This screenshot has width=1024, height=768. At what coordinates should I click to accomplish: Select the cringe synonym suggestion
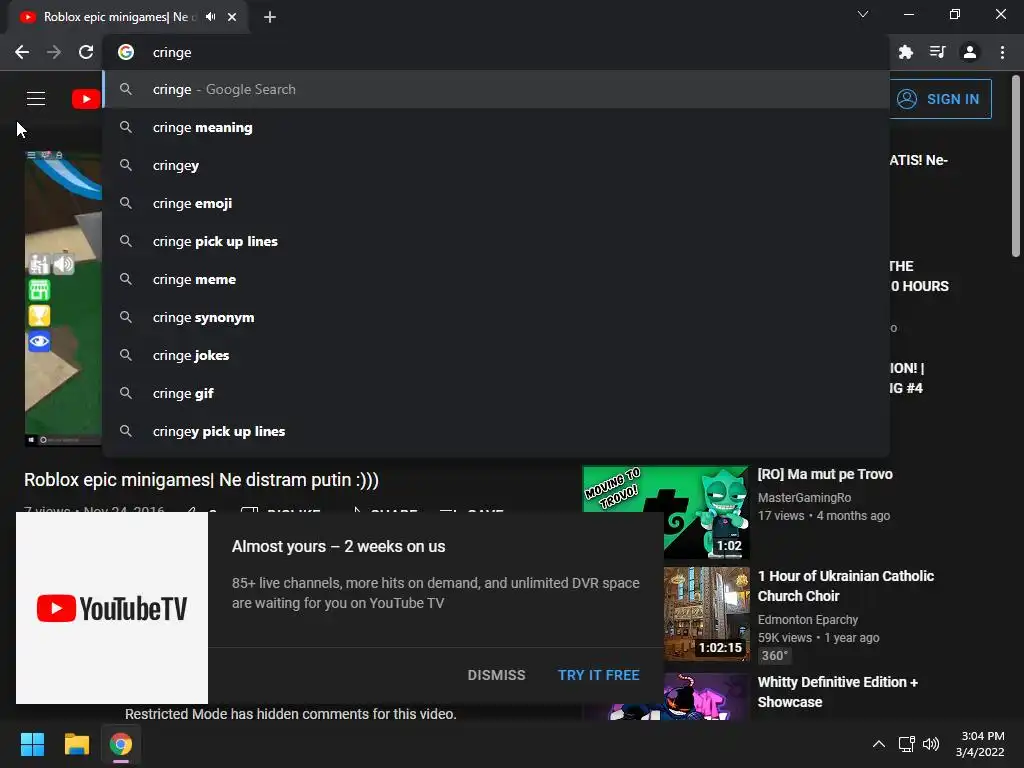(496, 317)
